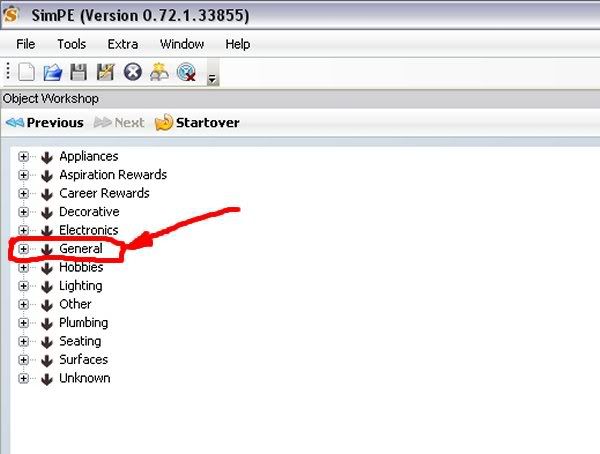Select the Lighting category label
This screenshot has height=454, width=600.
point(81,286)
